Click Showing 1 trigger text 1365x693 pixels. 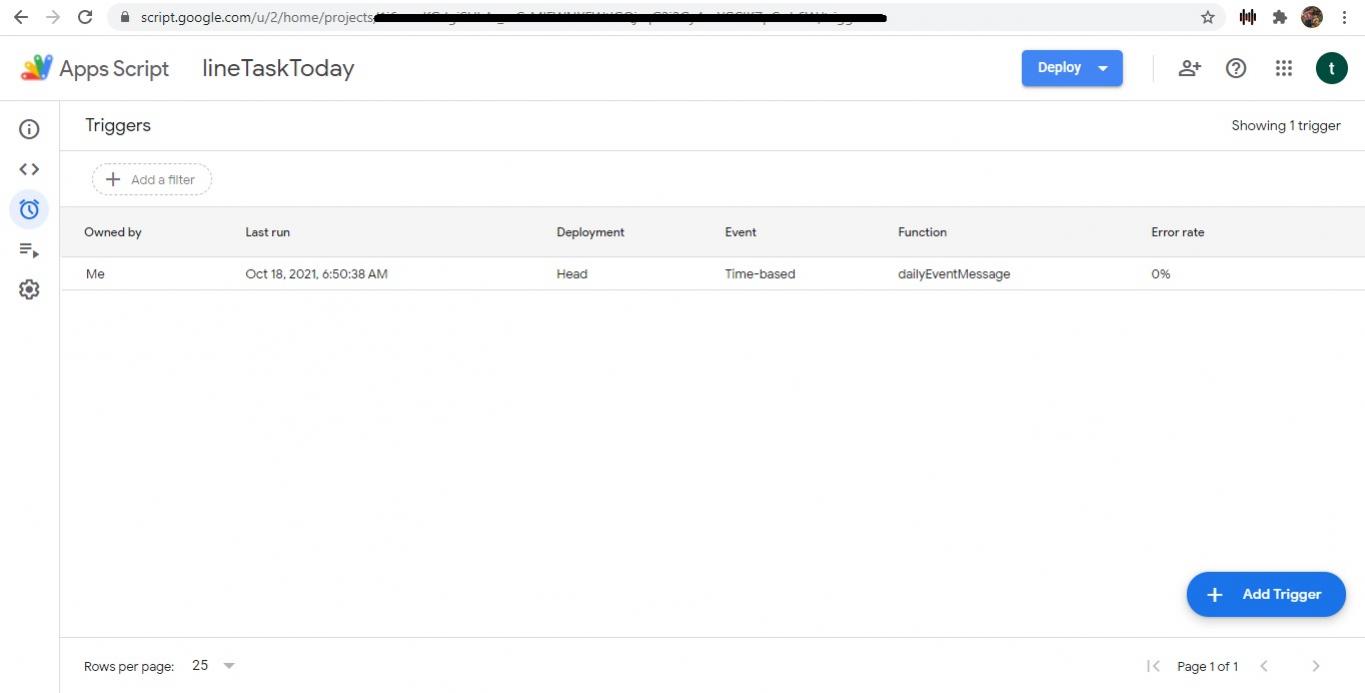[x=1286, y=126]
